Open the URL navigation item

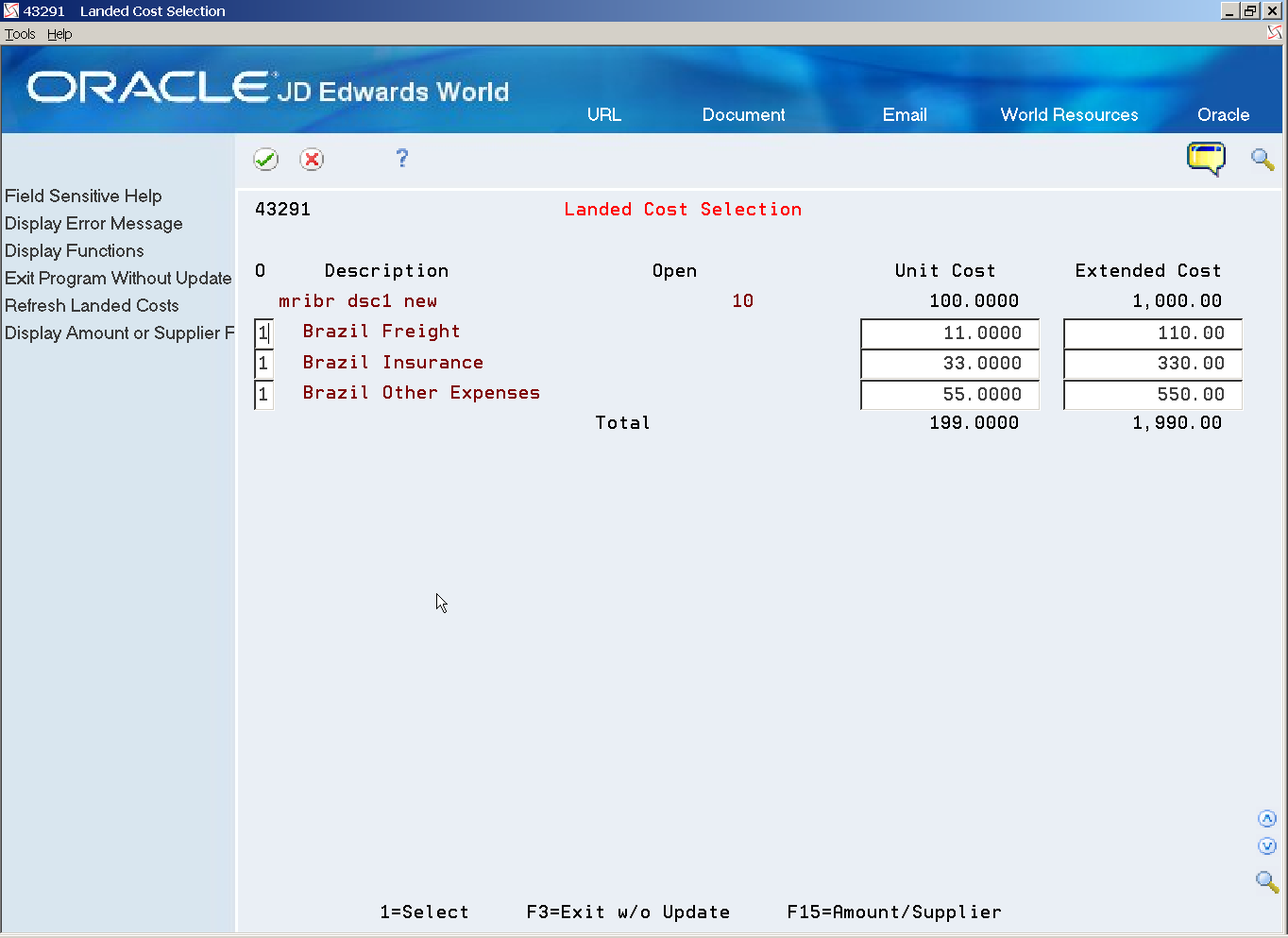(x=604, y=114)
